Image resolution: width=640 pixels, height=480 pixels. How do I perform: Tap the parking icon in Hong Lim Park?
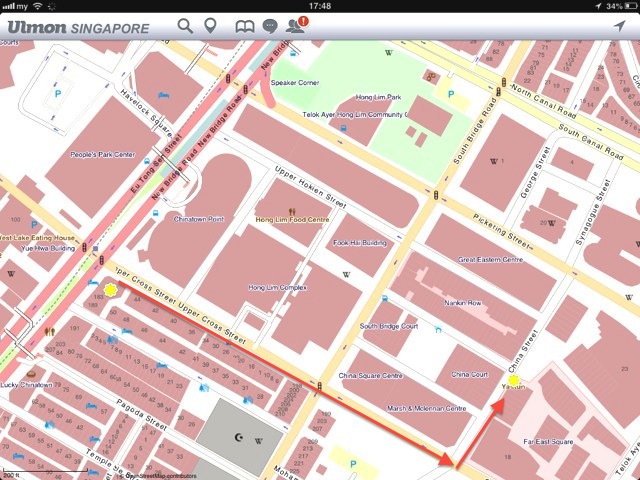(x=451, y=94)
